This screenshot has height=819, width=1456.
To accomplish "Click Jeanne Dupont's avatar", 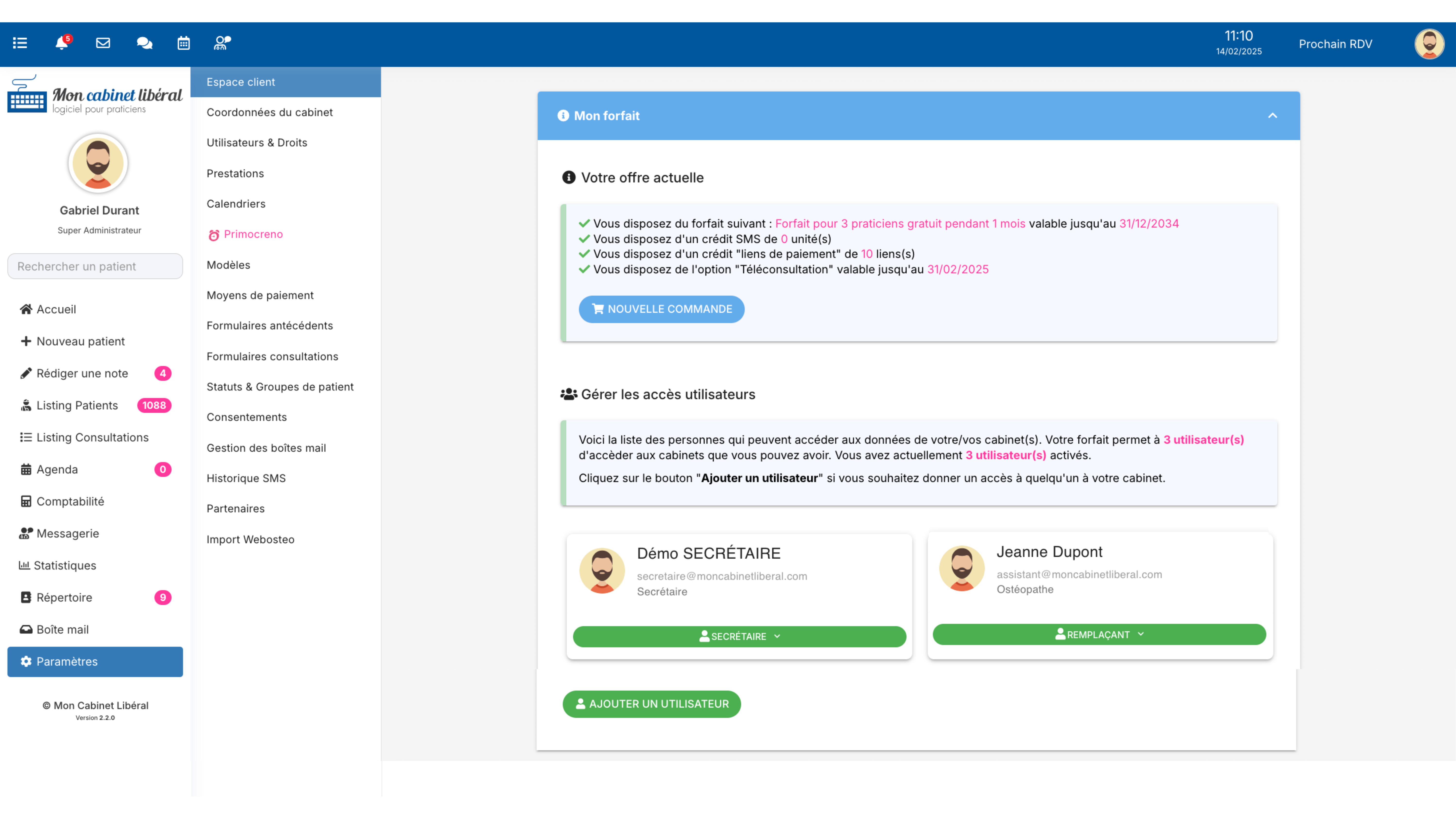I will pos(961,569).
